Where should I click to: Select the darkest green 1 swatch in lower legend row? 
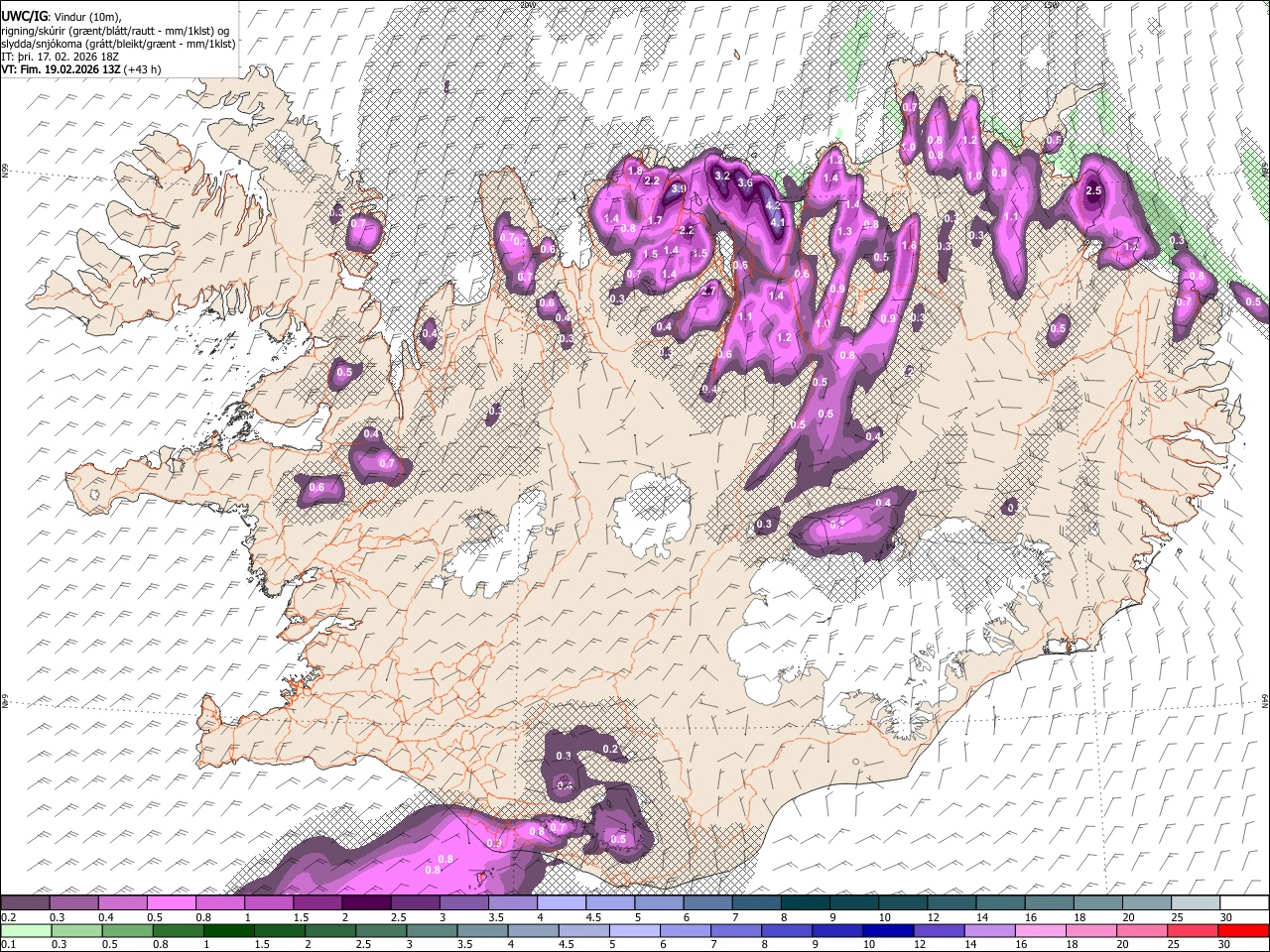click(x=229, y=930)
